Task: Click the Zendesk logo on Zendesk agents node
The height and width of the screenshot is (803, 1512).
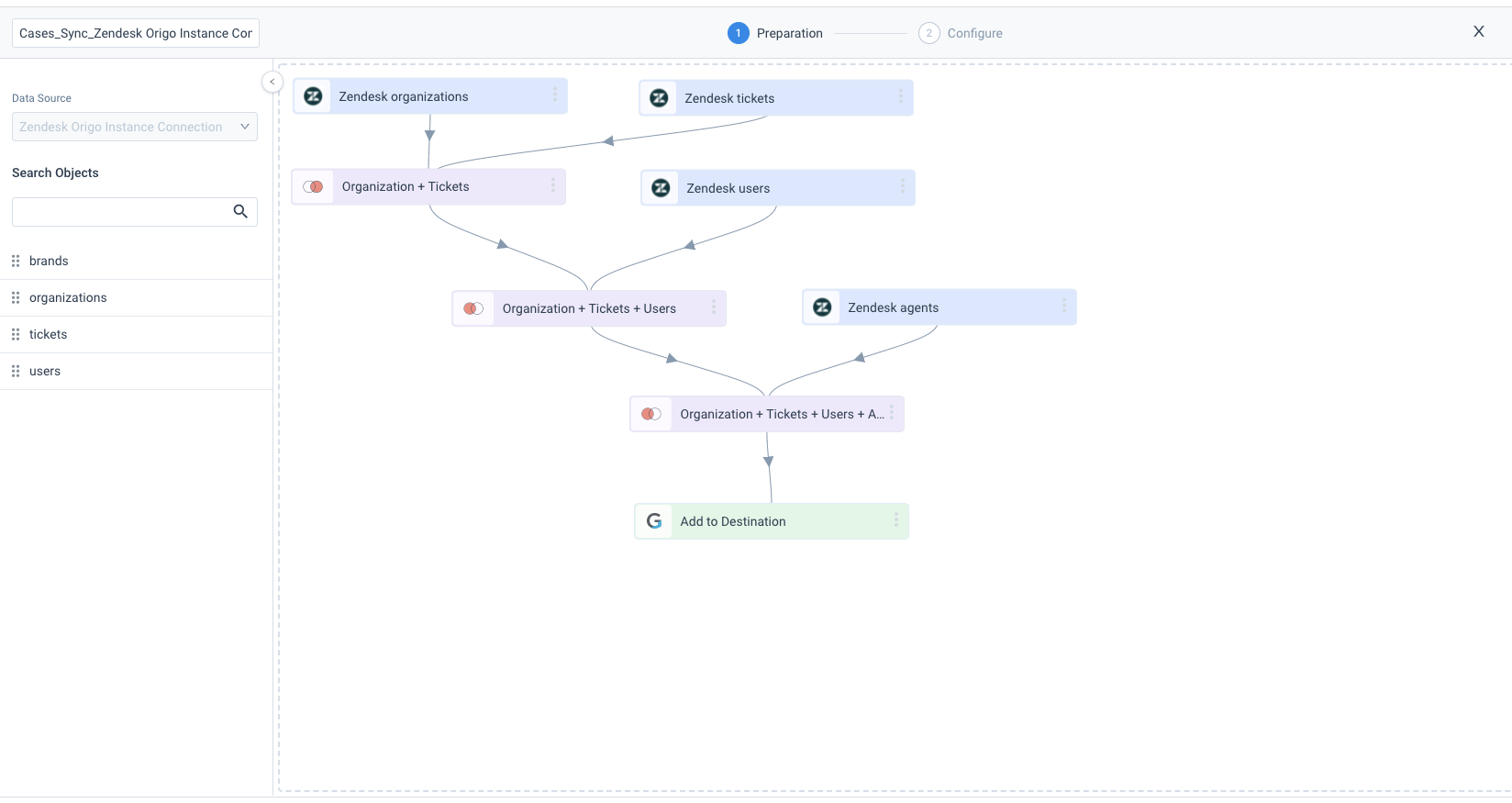Action: [822, 307]
